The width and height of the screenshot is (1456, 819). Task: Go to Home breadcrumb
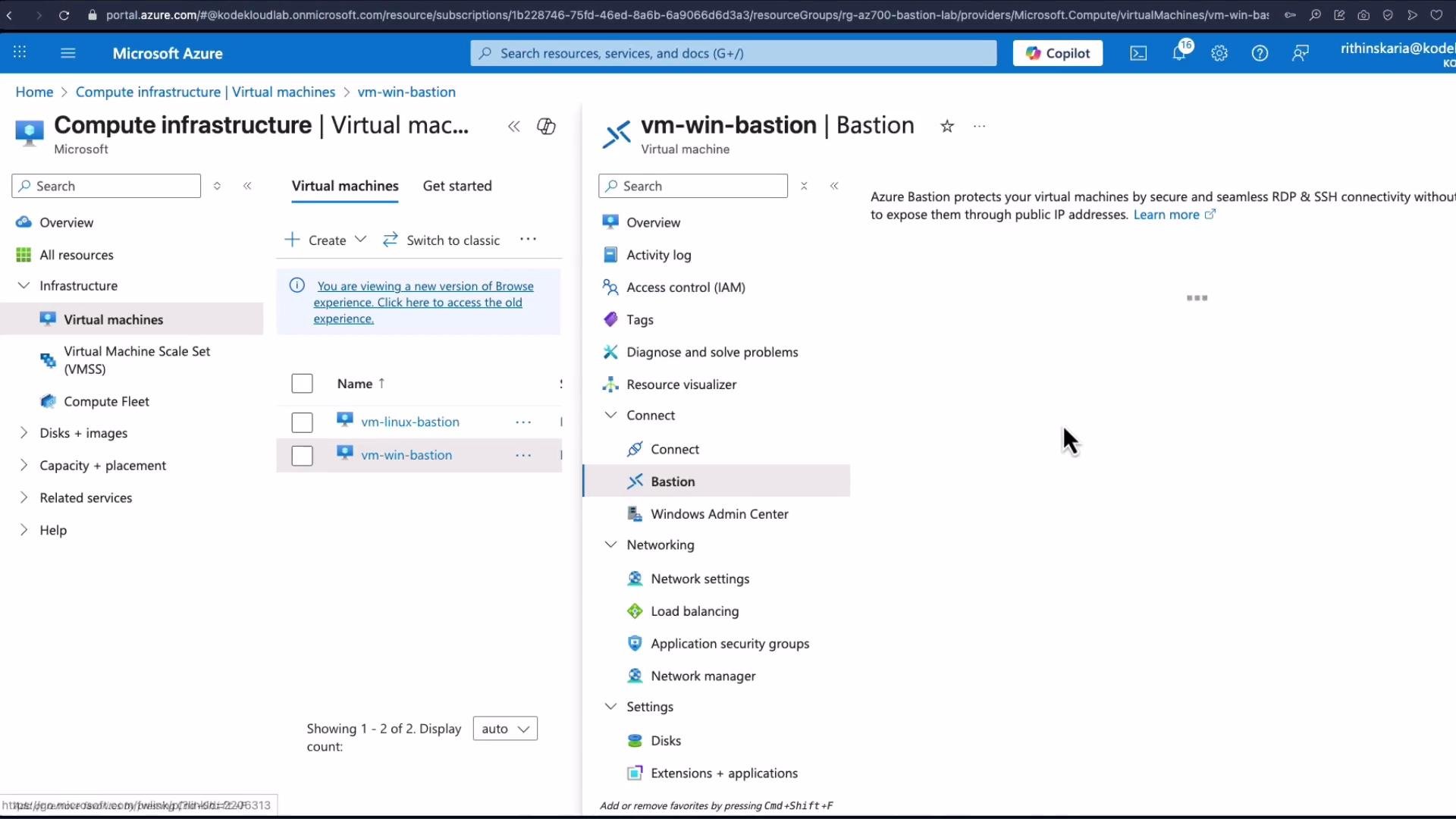click(x=34, y=92)
